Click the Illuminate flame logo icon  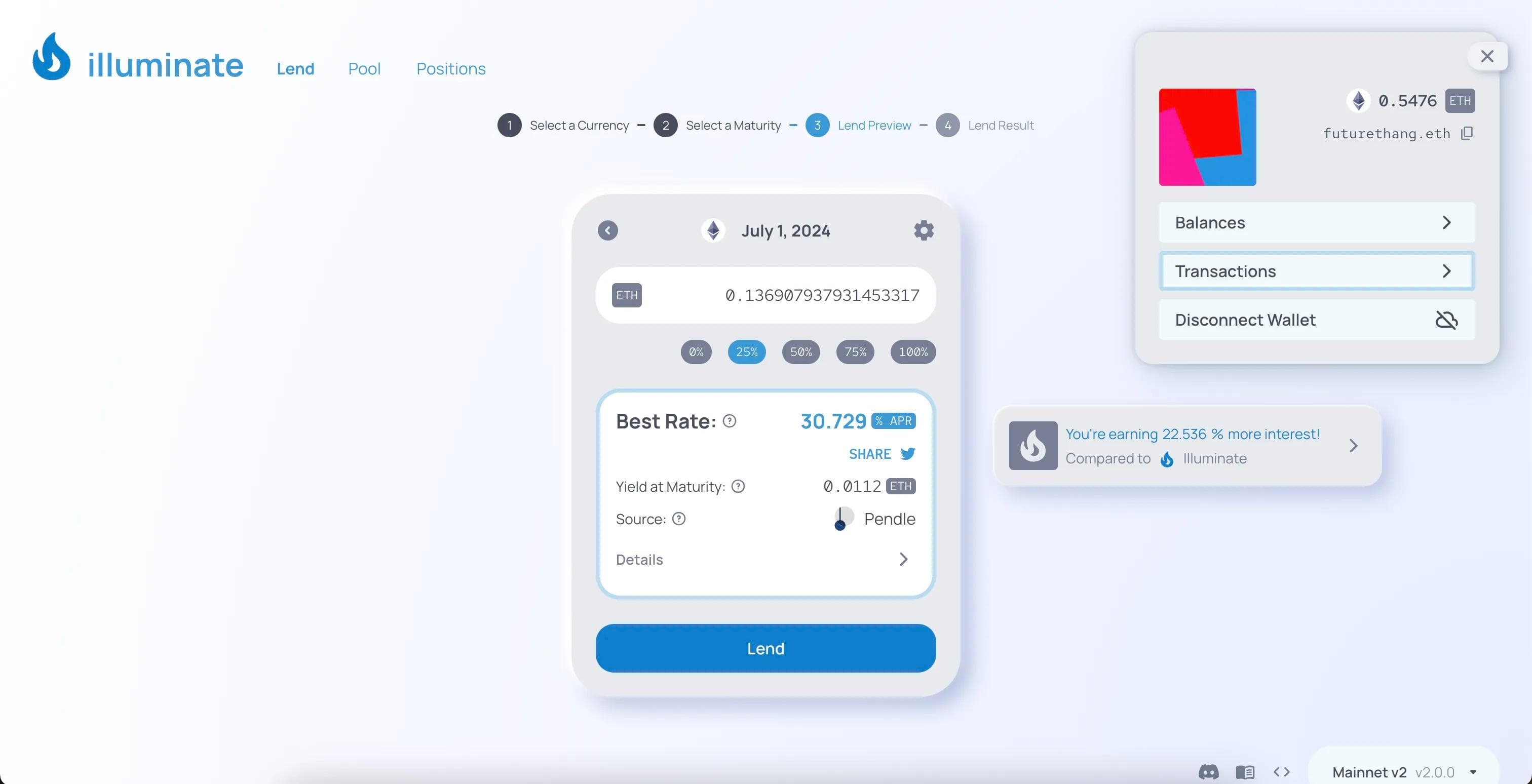[x=51, y=56]
